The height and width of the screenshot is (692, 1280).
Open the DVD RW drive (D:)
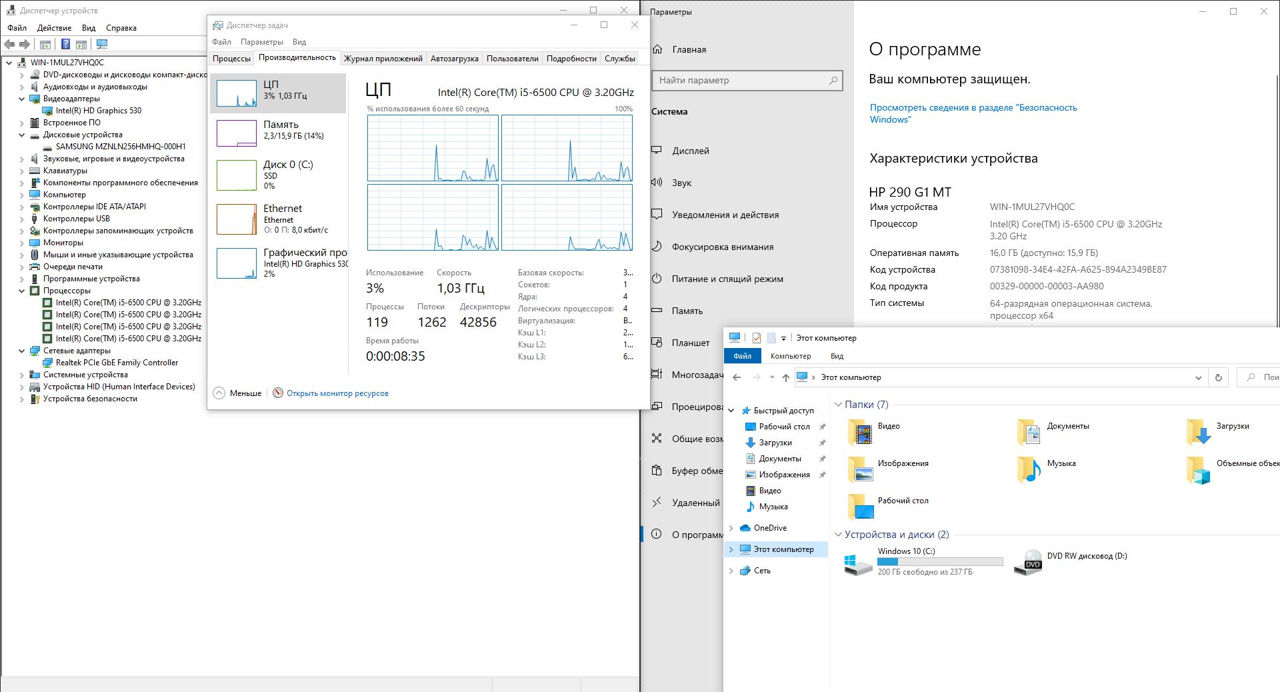pyautogui.click(x=1028, y=562)
